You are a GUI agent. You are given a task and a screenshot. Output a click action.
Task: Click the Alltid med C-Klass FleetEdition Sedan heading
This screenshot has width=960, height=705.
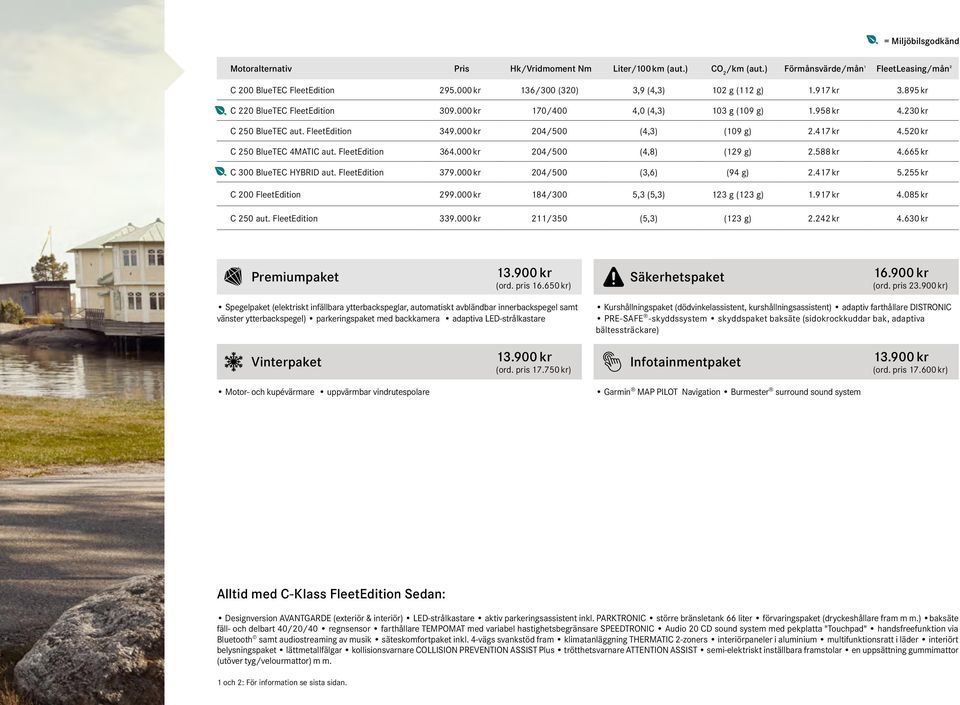click(331, 594)
